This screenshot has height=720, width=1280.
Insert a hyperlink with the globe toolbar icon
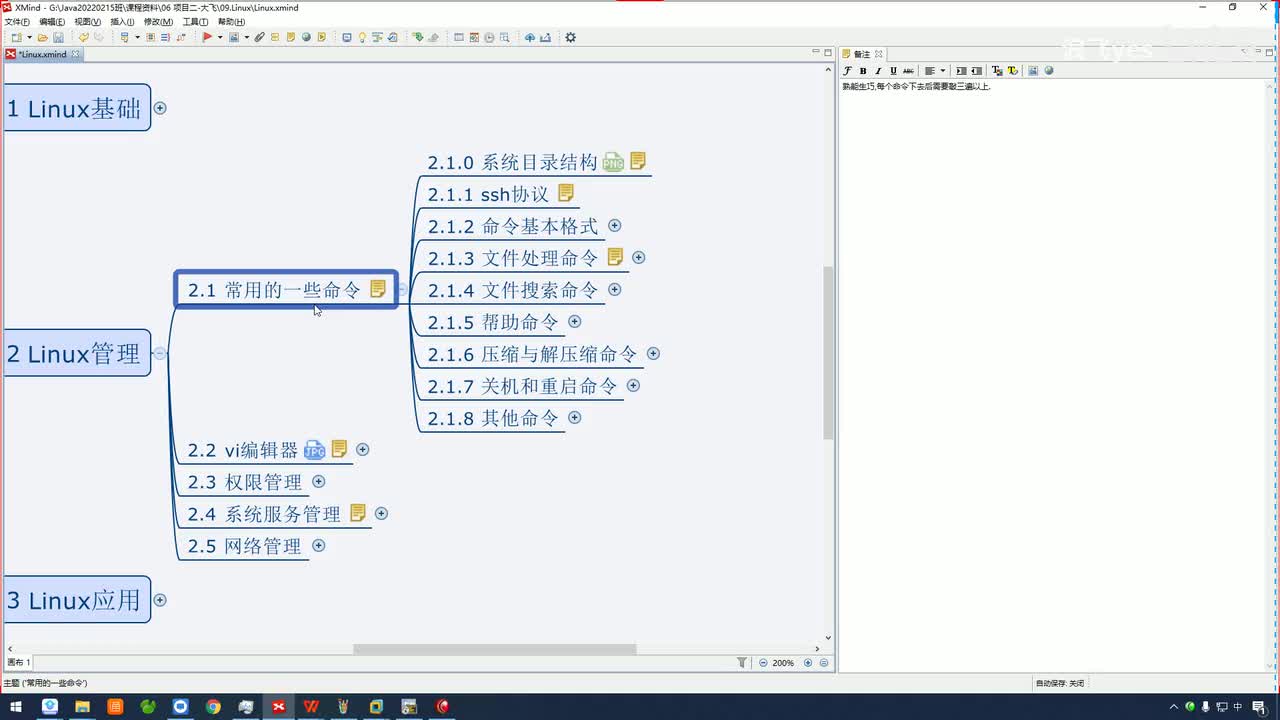[x=306, y=38]
